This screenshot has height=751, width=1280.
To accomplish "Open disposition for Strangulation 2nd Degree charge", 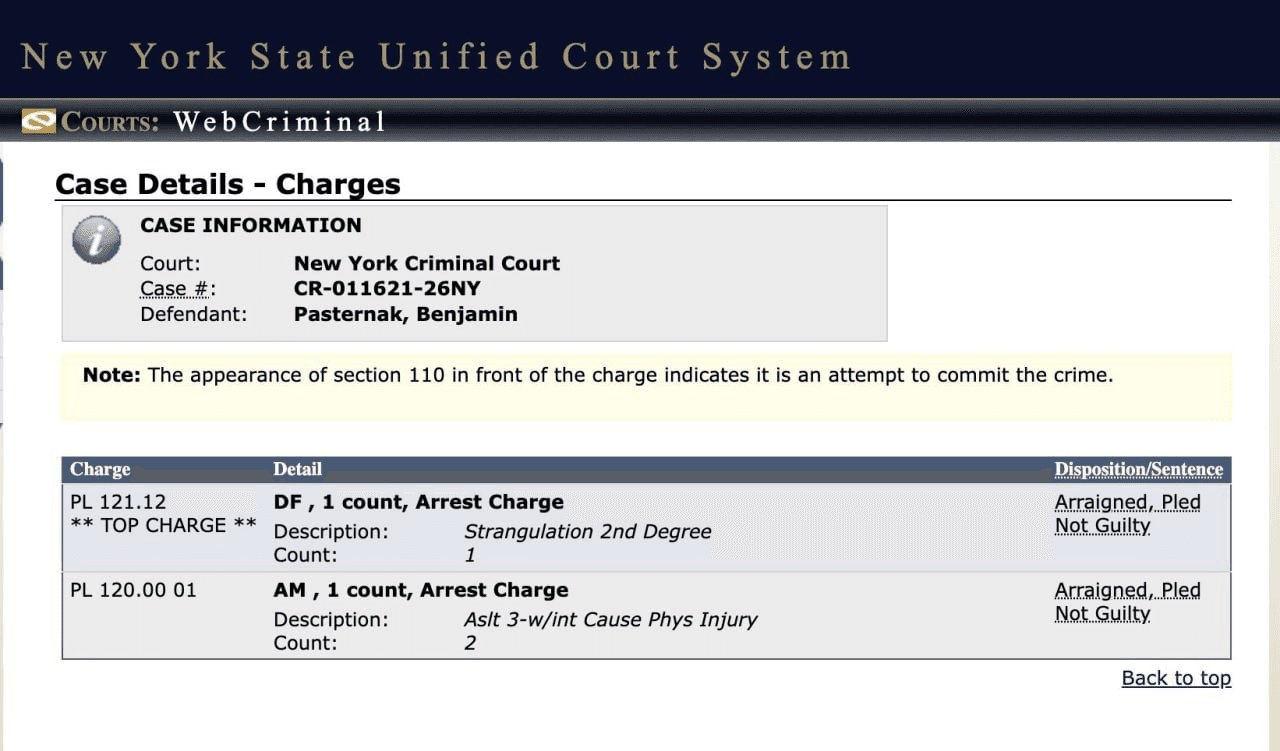I will 1127,514.
